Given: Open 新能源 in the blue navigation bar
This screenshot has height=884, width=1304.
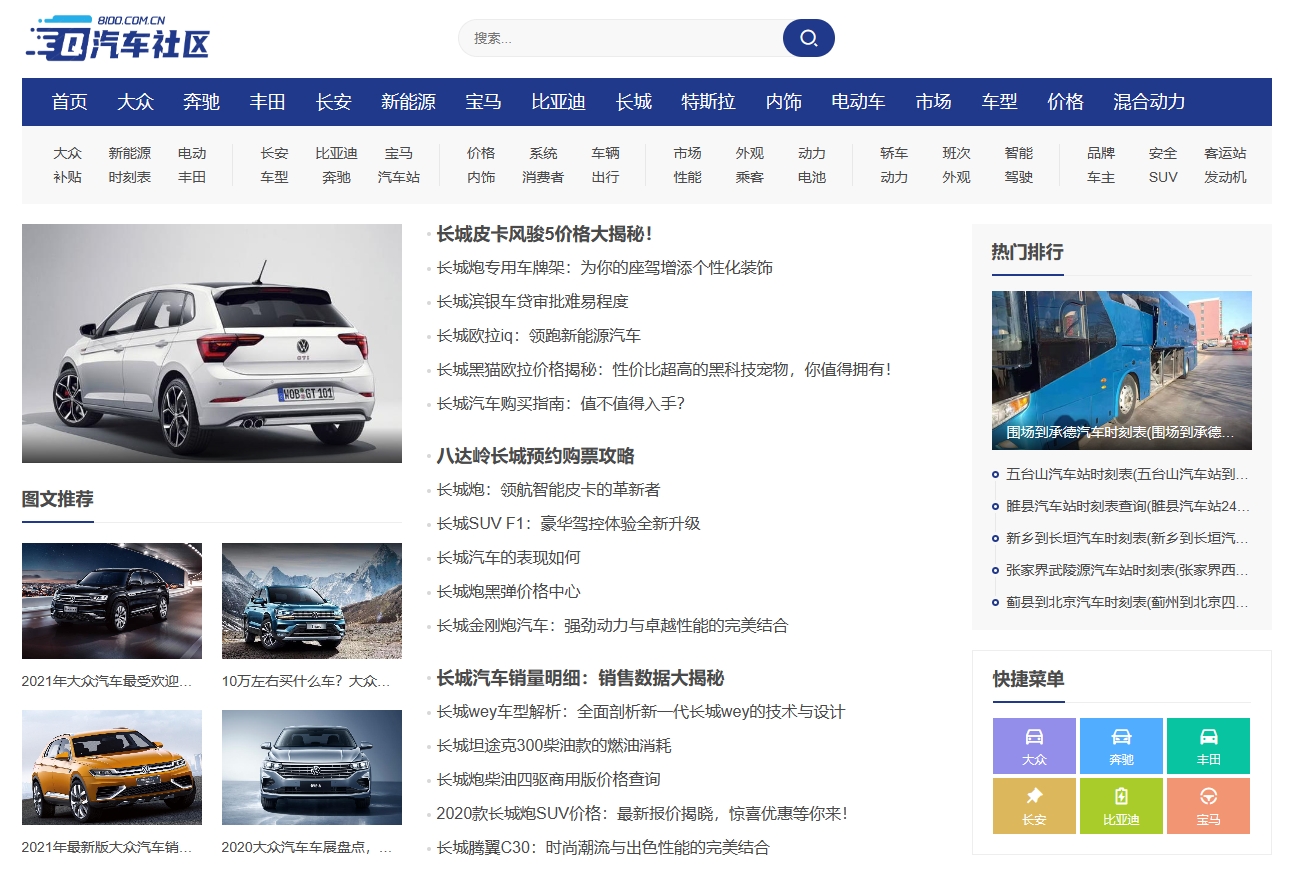Looking at the screenshot, I should (408, 102).
